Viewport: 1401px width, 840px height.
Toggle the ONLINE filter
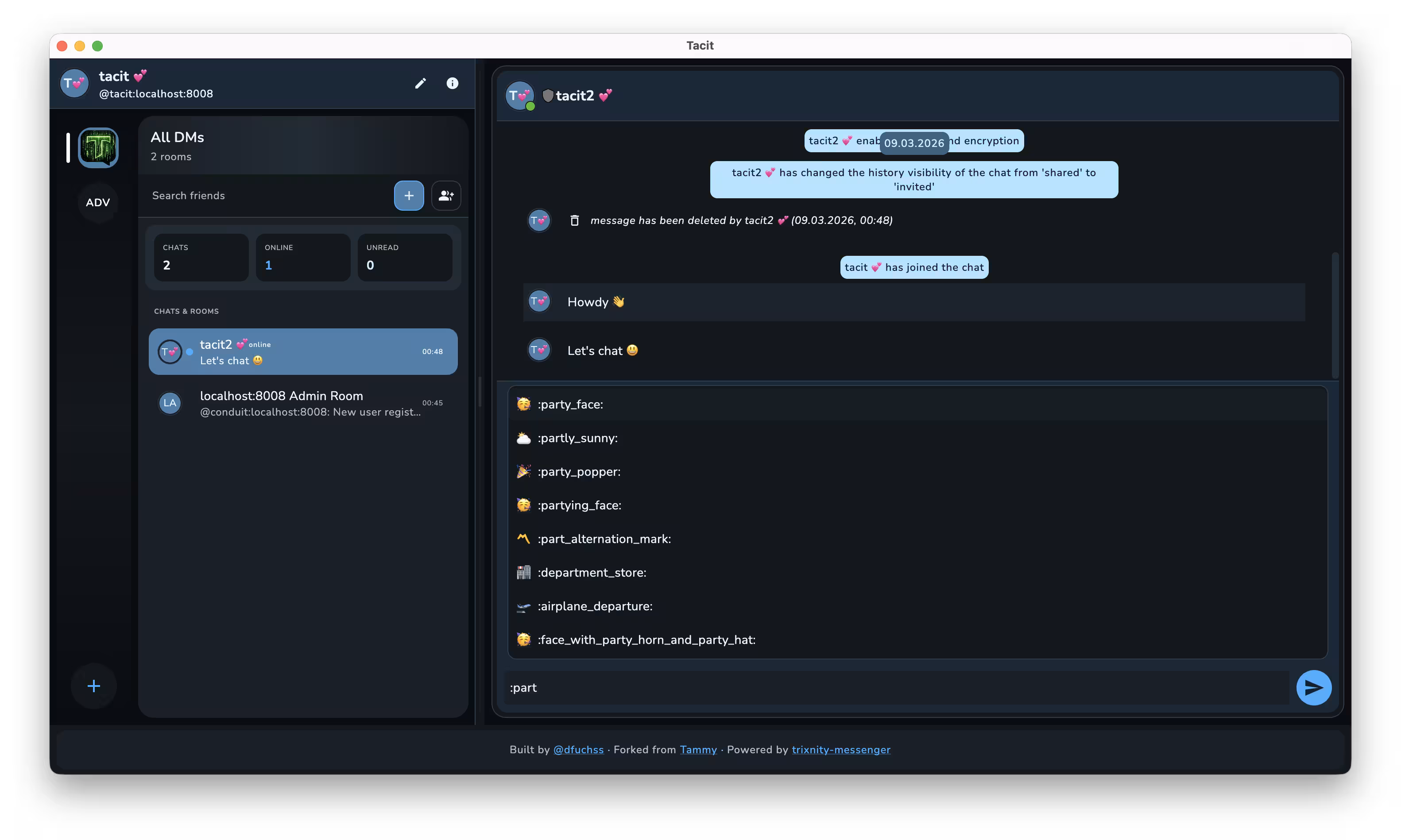click(302, 257)
